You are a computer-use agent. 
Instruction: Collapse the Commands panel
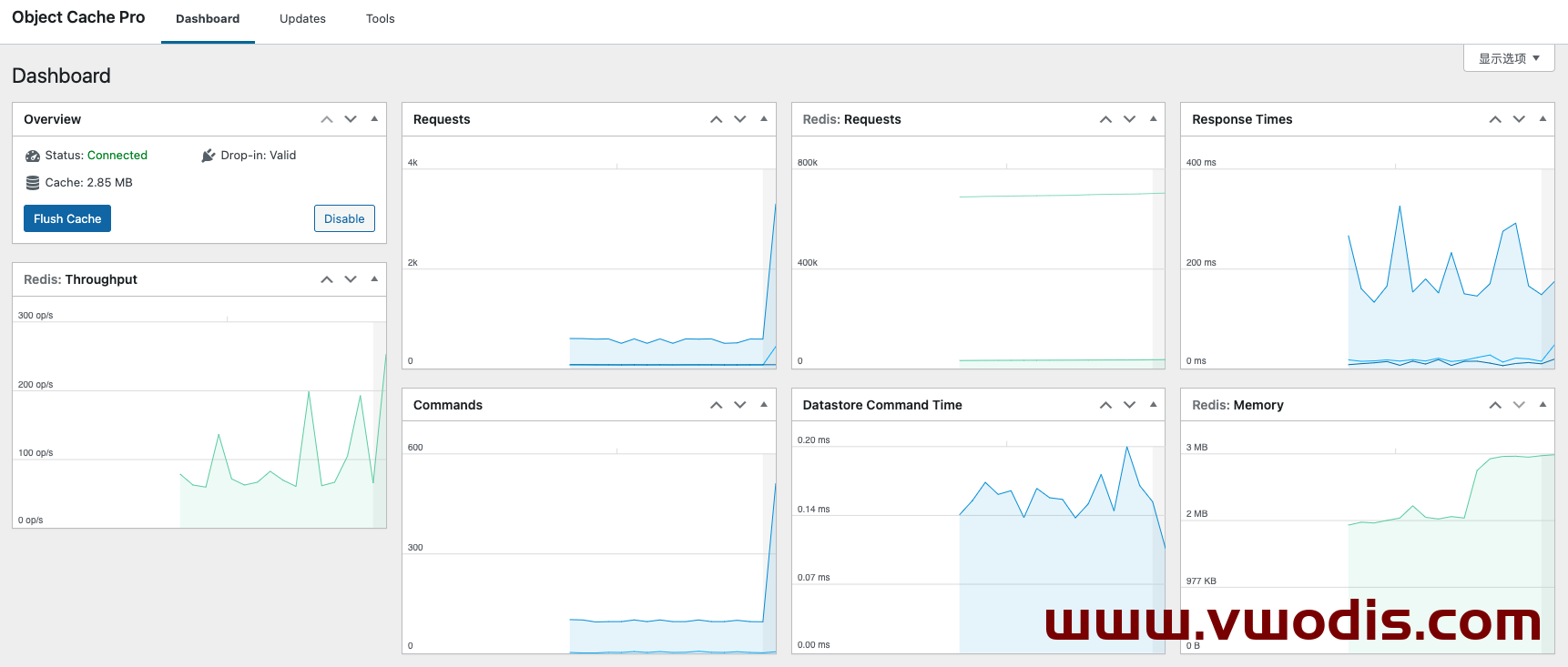[x=764, y=405]
